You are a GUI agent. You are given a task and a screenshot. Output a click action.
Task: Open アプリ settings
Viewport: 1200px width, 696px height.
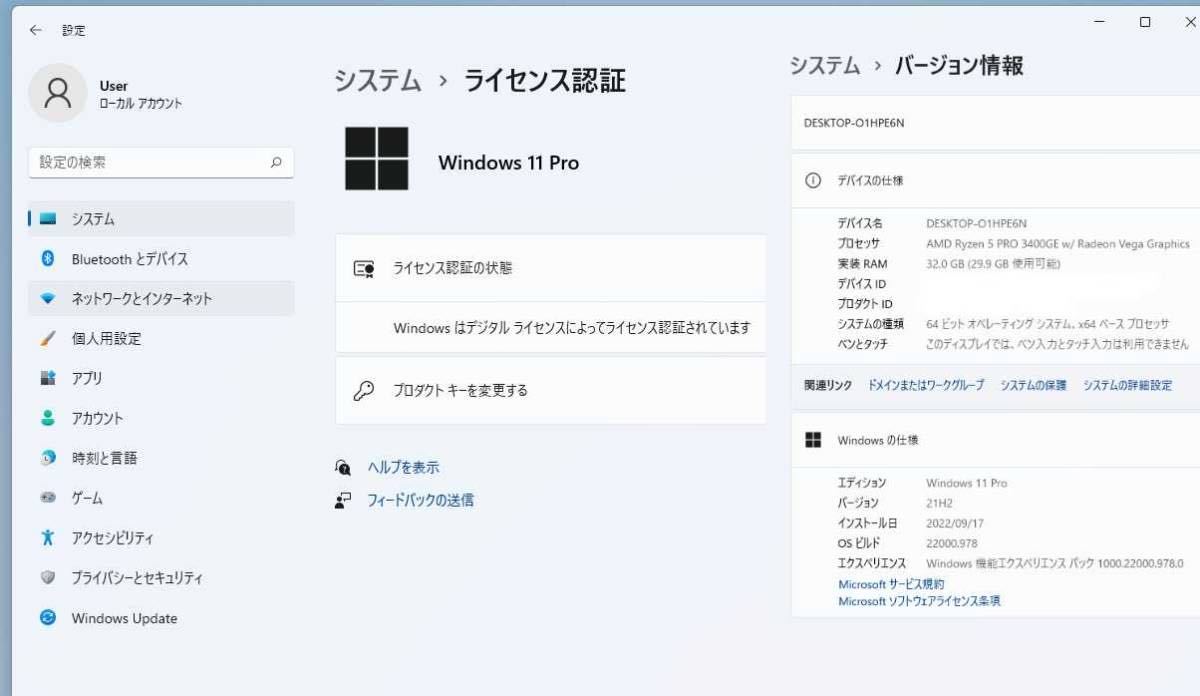(x=161, y=379)
